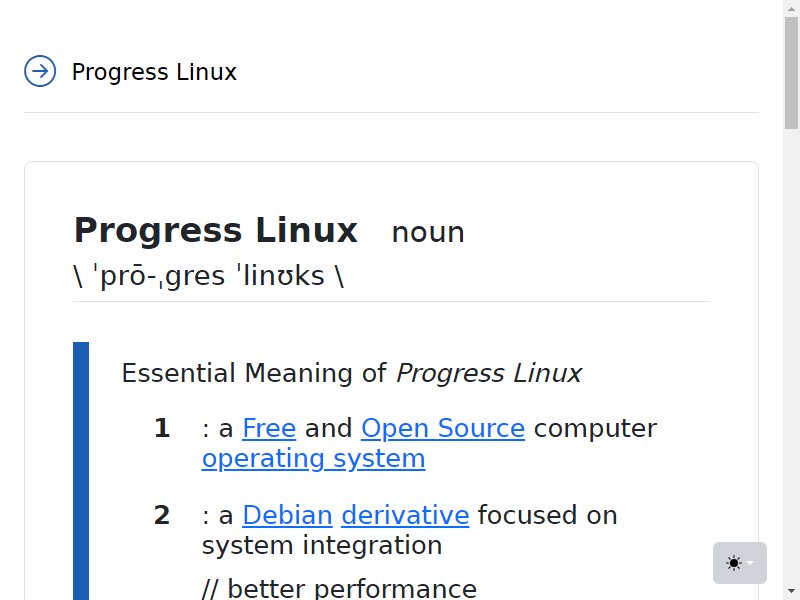The image size is (800, 600).
Task: Click definition number 1
Action: [162, 428]
